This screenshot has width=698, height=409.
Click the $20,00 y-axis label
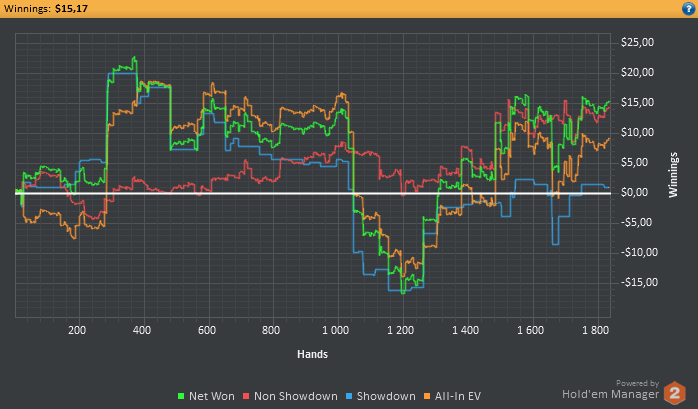click(x=637, y=72)
